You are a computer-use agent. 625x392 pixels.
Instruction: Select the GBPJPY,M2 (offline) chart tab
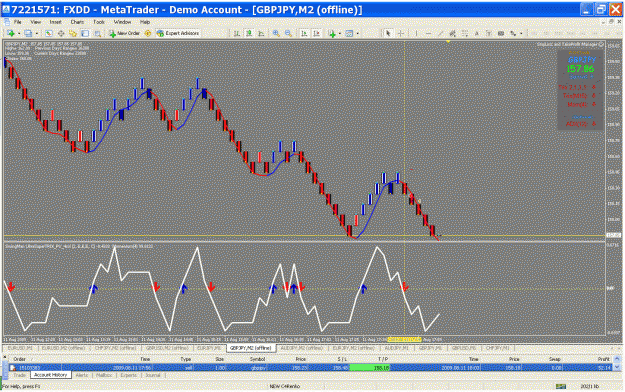[x=251, y=348]
